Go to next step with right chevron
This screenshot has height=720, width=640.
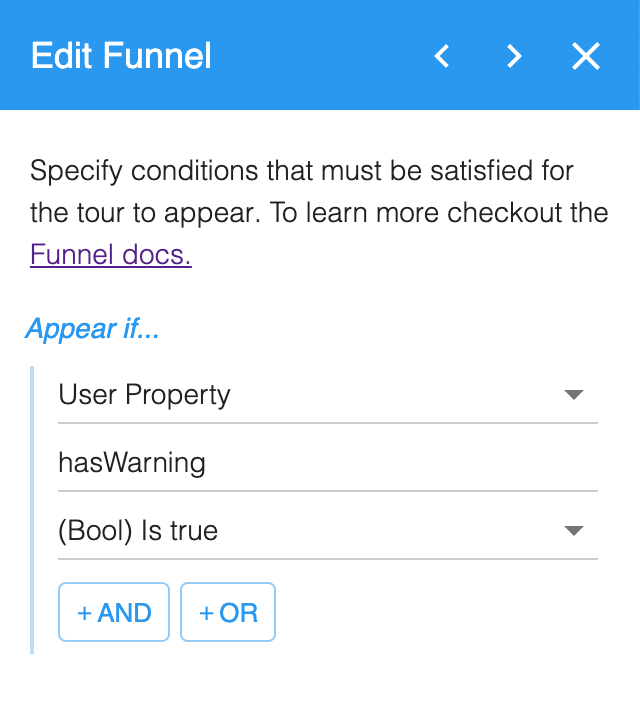514,56
